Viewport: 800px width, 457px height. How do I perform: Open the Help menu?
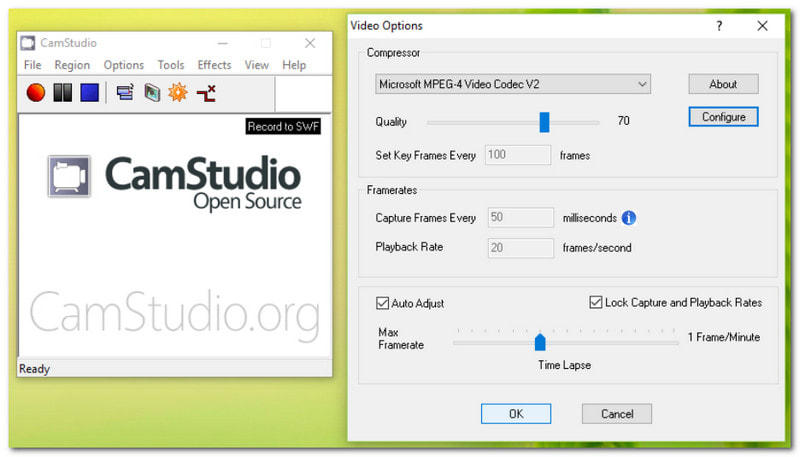coord(294,65)
